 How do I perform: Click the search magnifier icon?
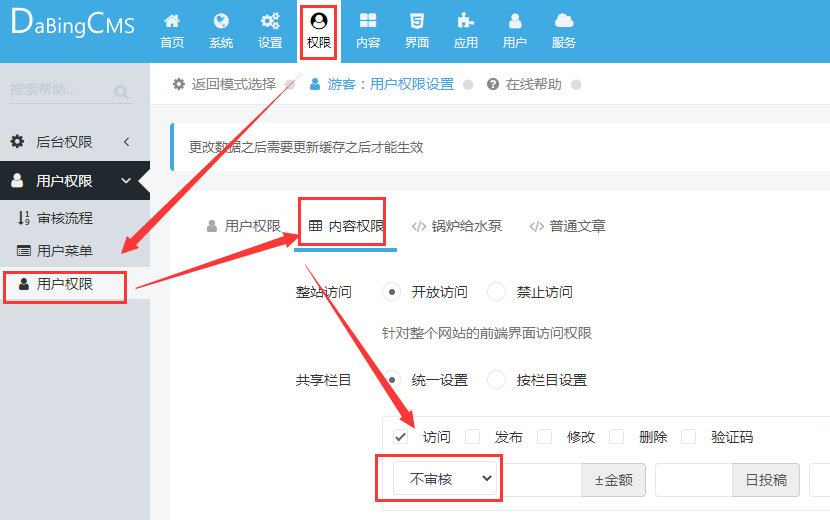[121, 92]
